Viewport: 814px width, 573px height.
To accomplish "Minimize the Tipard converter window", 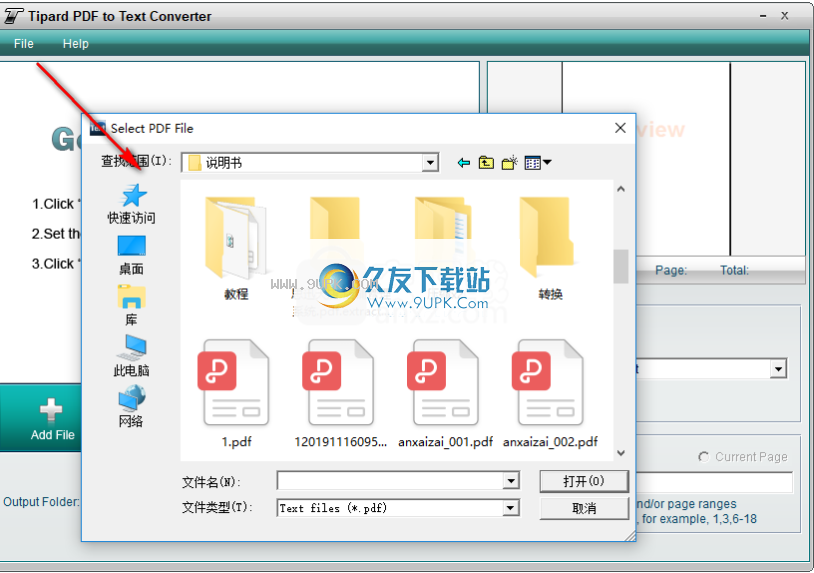I will 763,16.
